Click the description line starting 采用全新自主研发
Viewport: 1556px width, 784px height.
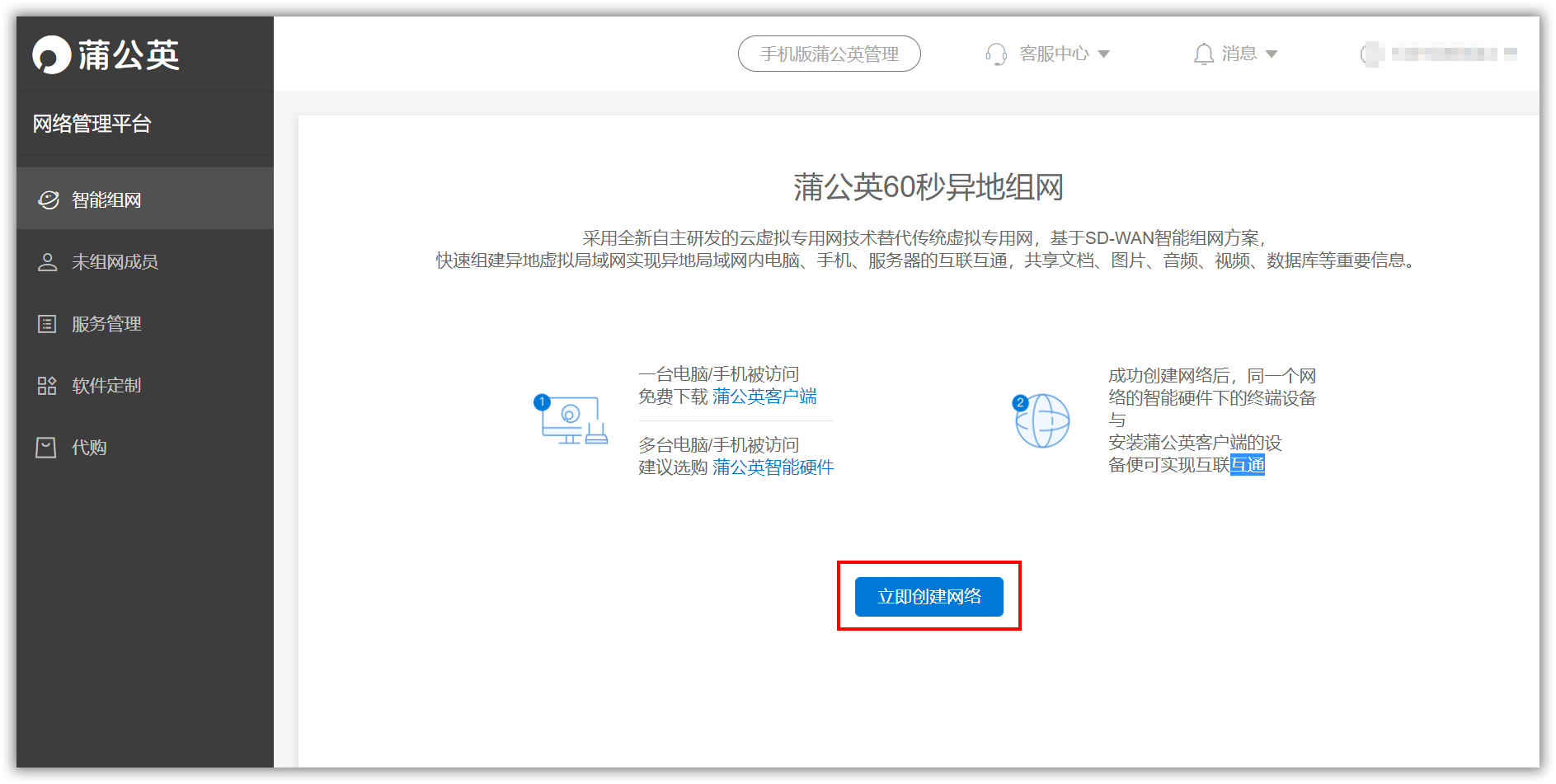tap(924, 238)
